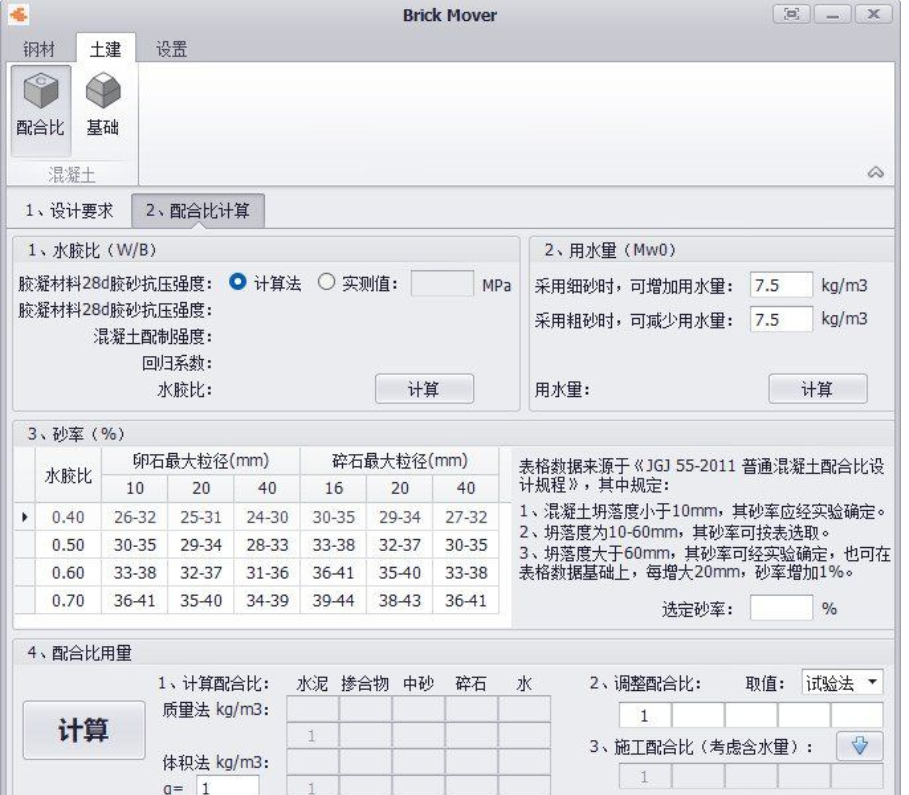Click the 0.60 water-binder ratio cell

(x=68, y=572)
